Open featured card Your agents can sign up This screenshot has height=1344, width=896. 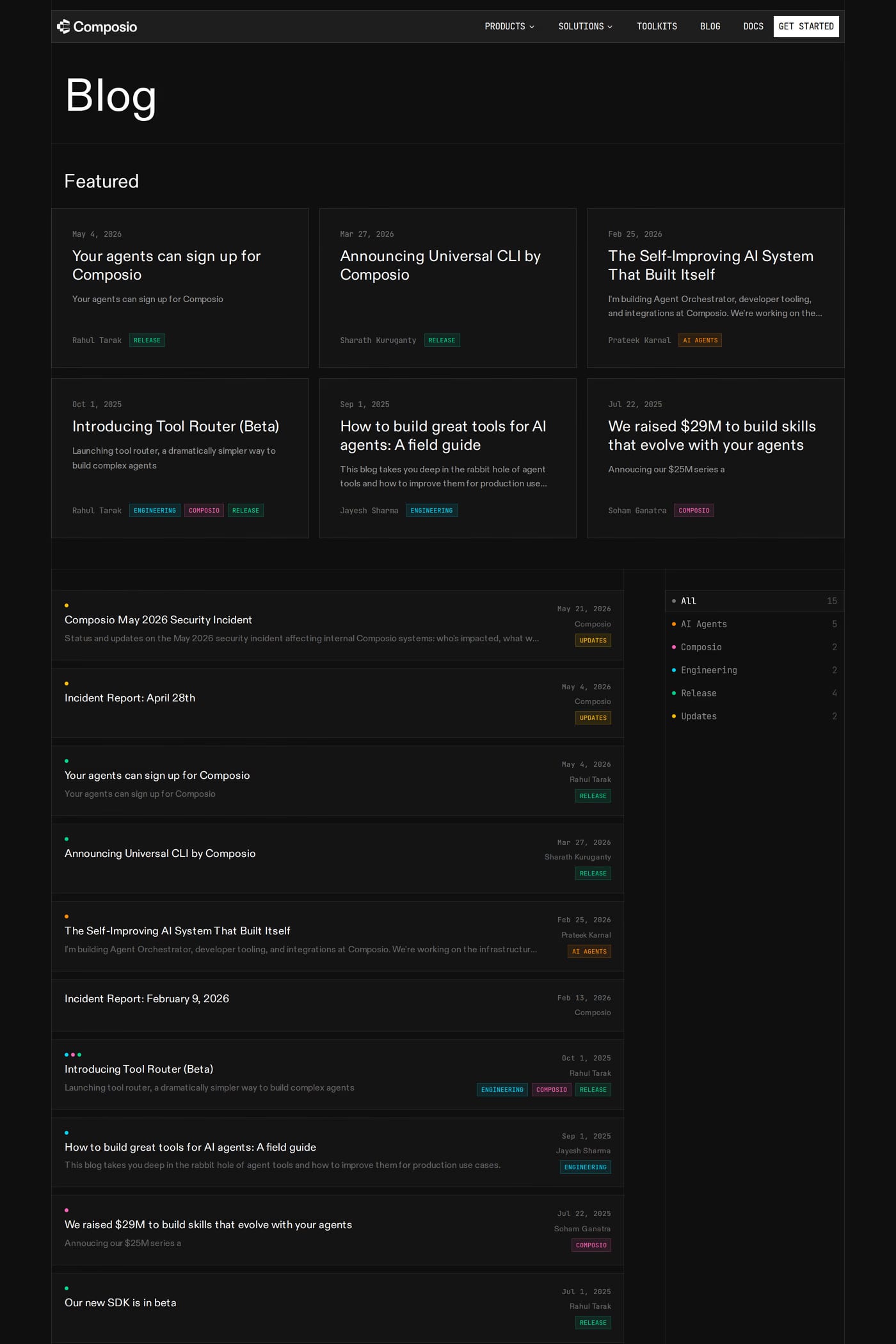180,288
